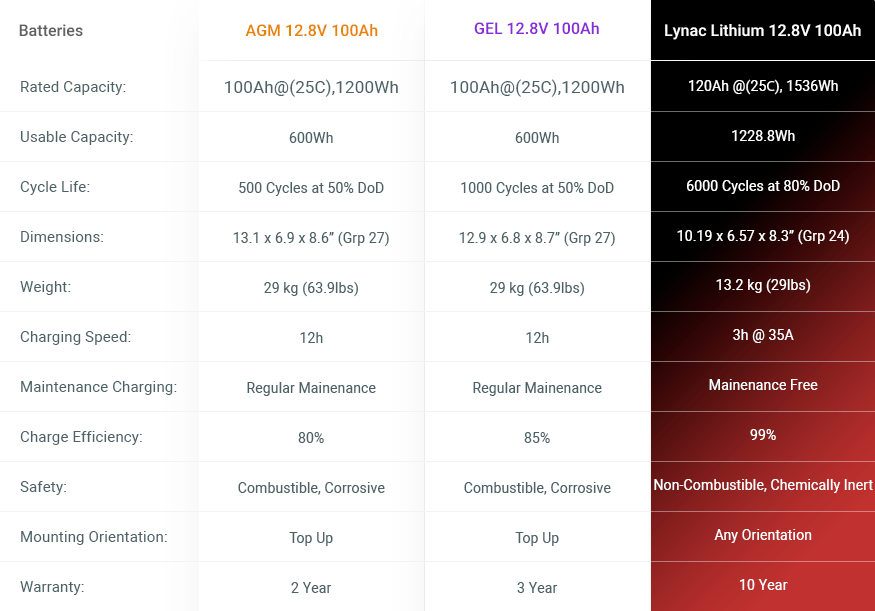
Task: Click the Non-Combustible, Chemically Inert cell
Action: (763, 485)
